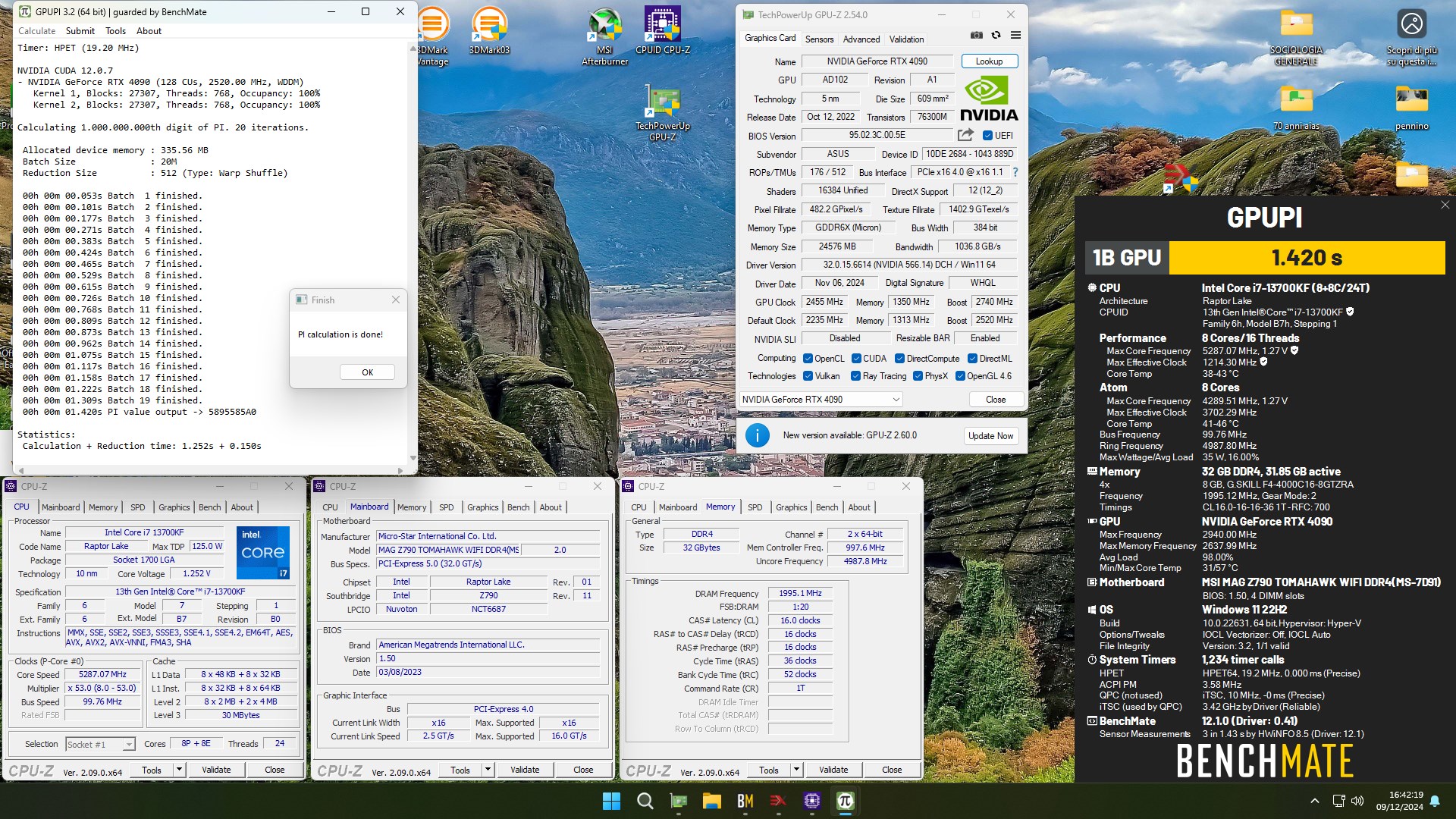
Task: Click Update Now in GPU-Z
Action: click(x=990, y=436)
